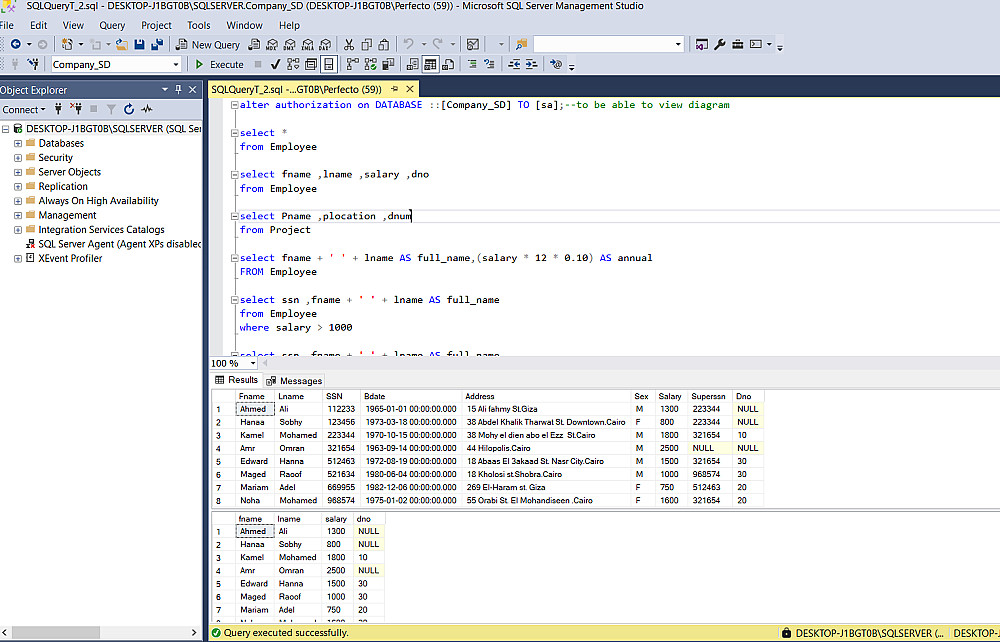Image resolution: width=1000 pixels, height=642 pixels.
Task: Open the Activity Monitor in Object Explorer
Action: [x=146, y=109]
